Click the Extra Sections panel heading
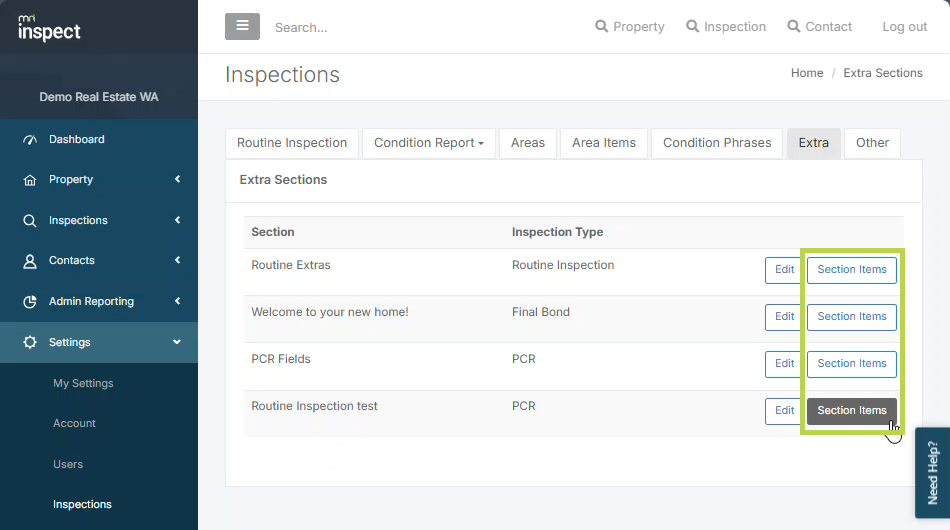 tap(283, 180)
